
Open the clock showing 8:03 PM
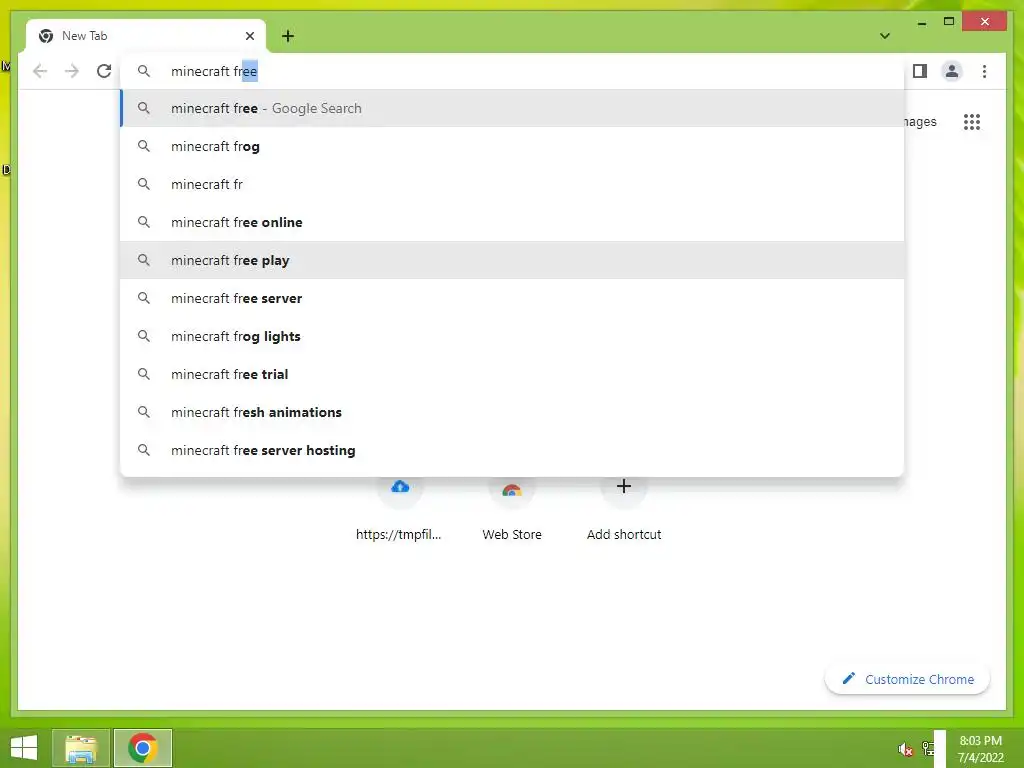pos(981,749)
